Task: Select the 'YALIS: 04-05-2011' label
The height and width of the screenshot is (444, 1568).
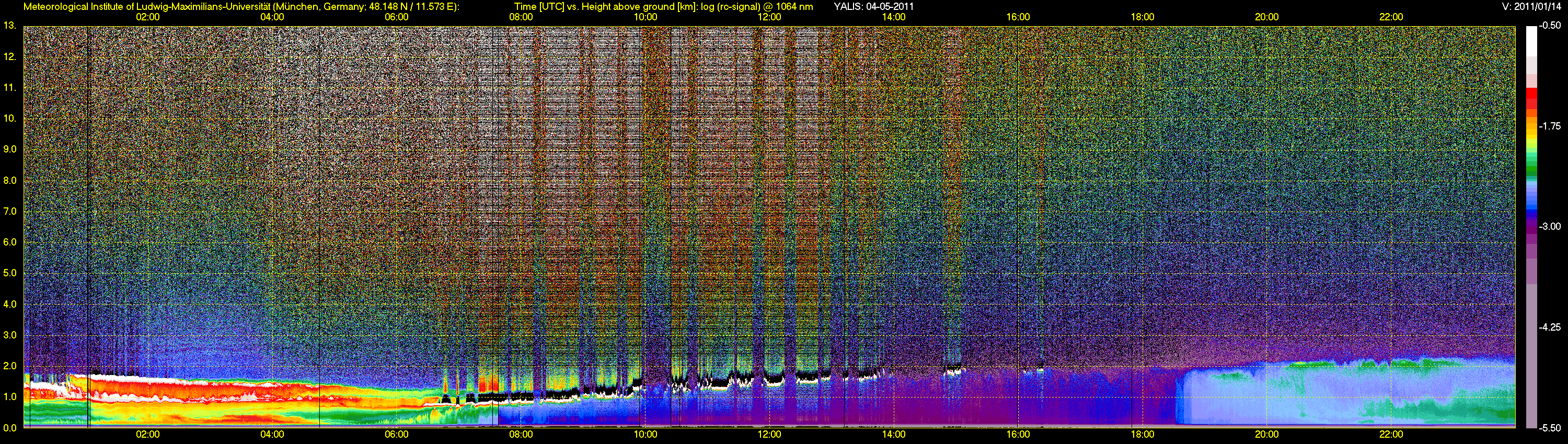Action: (873, 7)
